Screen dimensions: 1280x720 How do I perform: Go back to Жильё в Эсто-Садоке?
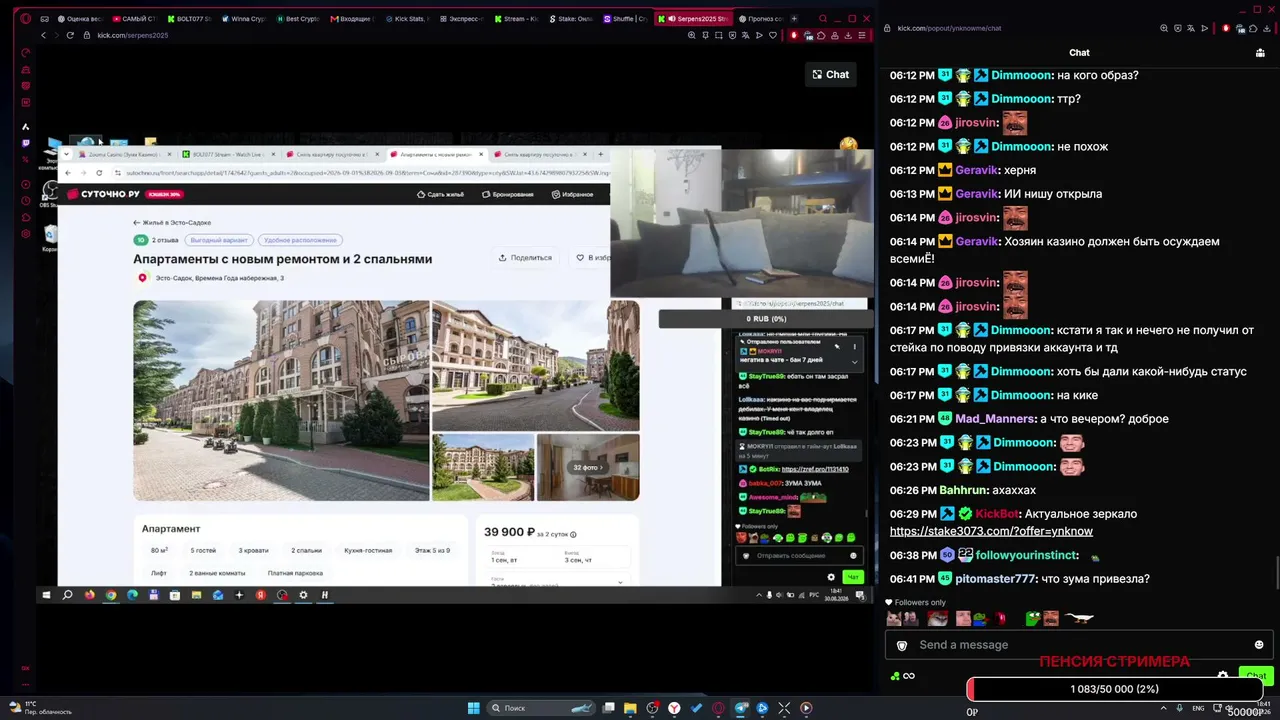click(x=172, y=223)
